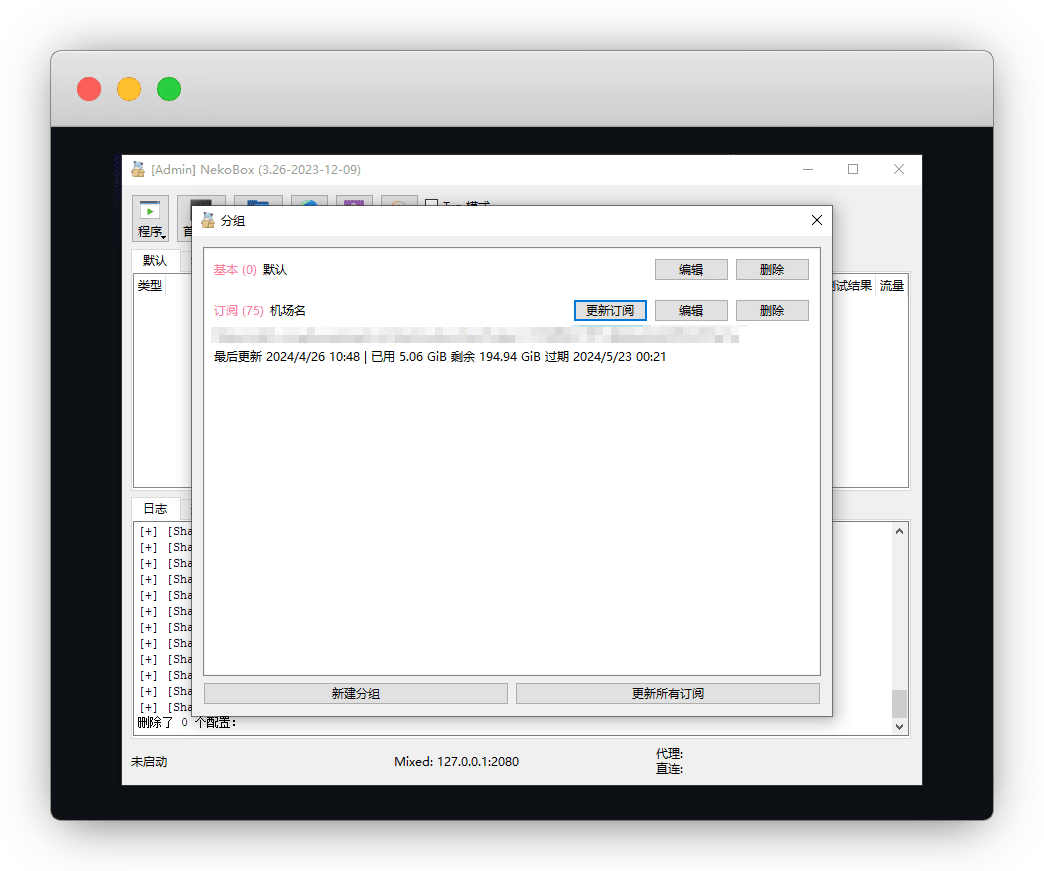Screen dimensions: 1044x871
Task: Select the 日志 log tab
Action: click(155, 508)
